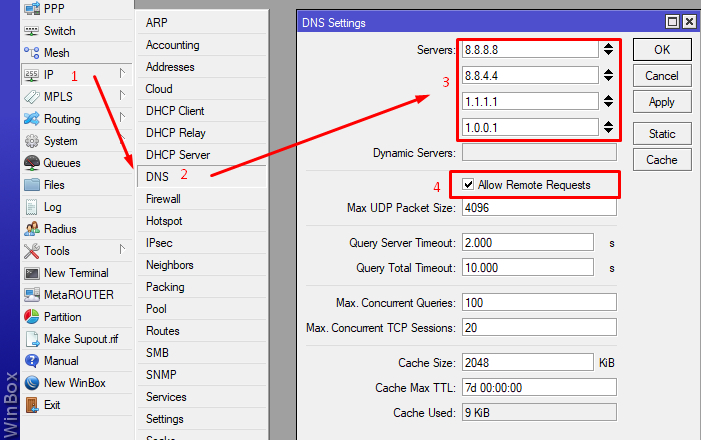The width and height of the screenshot is (701, 440).
Task: Select DHCP Relay menu entry
Action: click(x=202, y=132)
